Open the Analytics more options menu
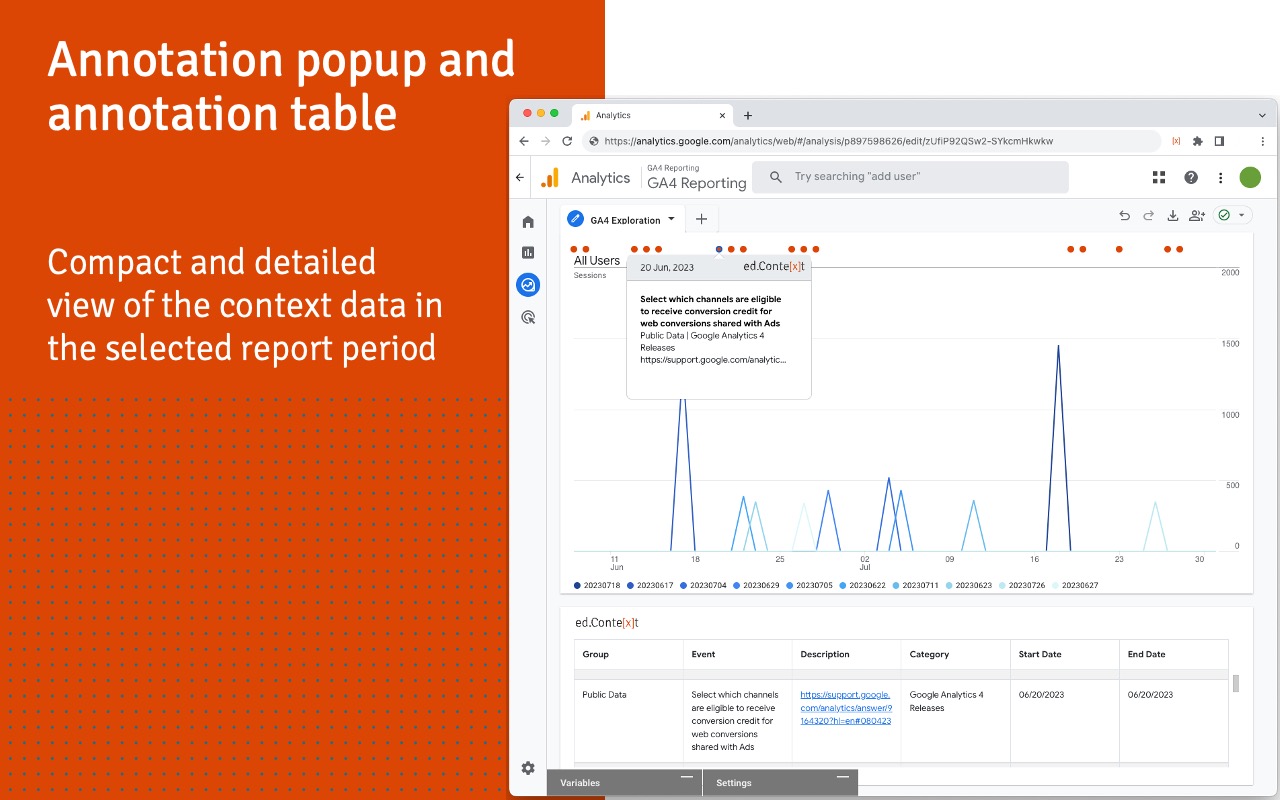The width and height of the screenshot is (1280, 800). (x=1220, y=177)
